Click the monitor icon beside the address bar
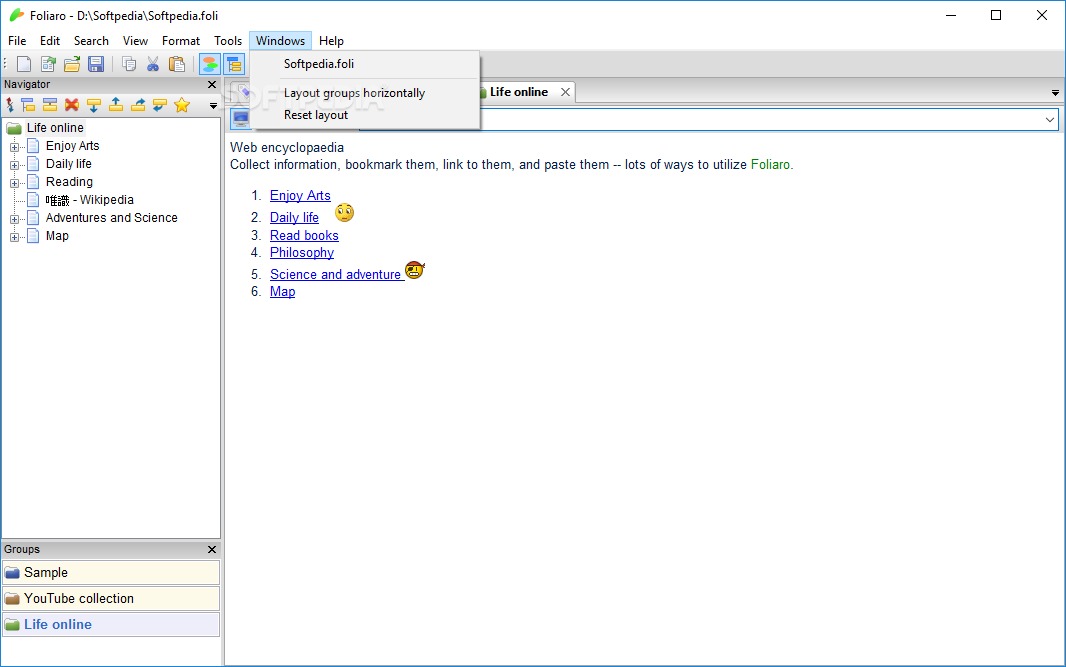Screen dimensions: 1066x667 coord(240,119)
